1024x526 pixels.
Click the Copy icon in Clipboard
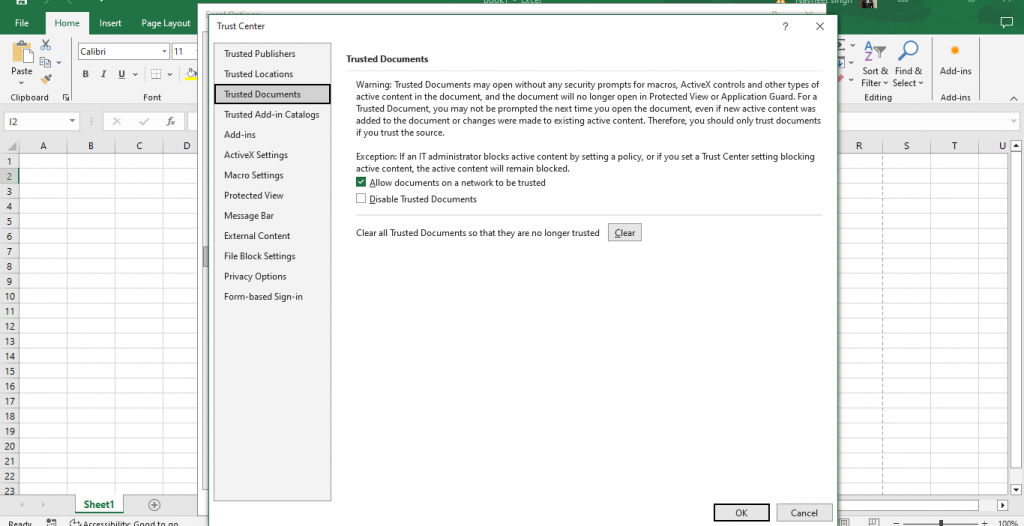pyautogui.click(x=46, y=62)
